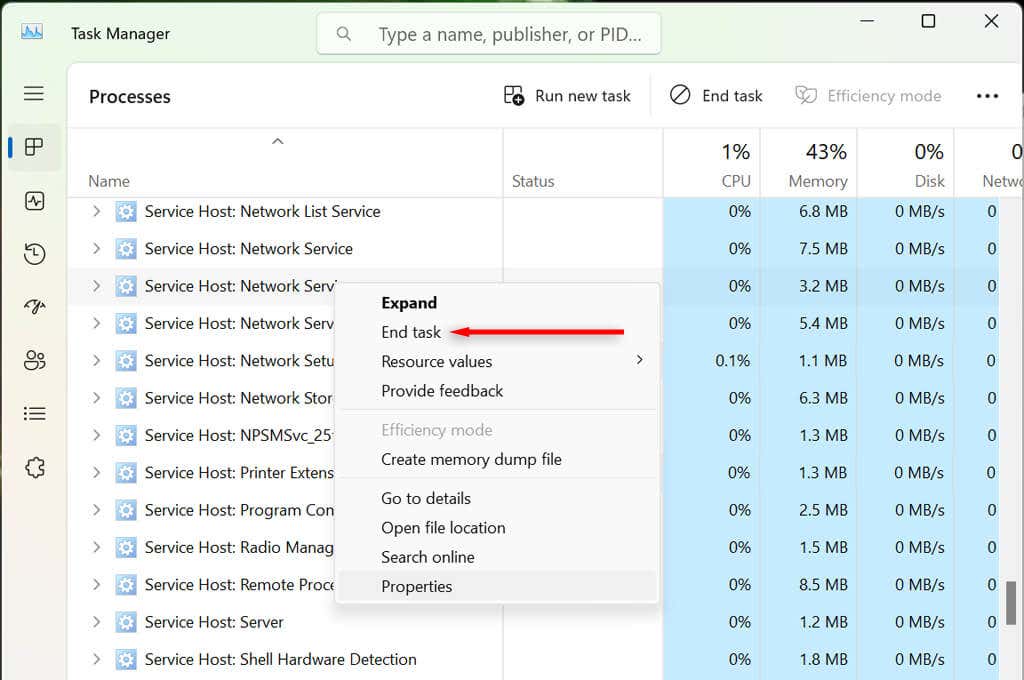Image resolution: width=1024 pixels, height=680 pixels.
Task: Toggle Efficiency mode for the process
Action: point(868,95)
